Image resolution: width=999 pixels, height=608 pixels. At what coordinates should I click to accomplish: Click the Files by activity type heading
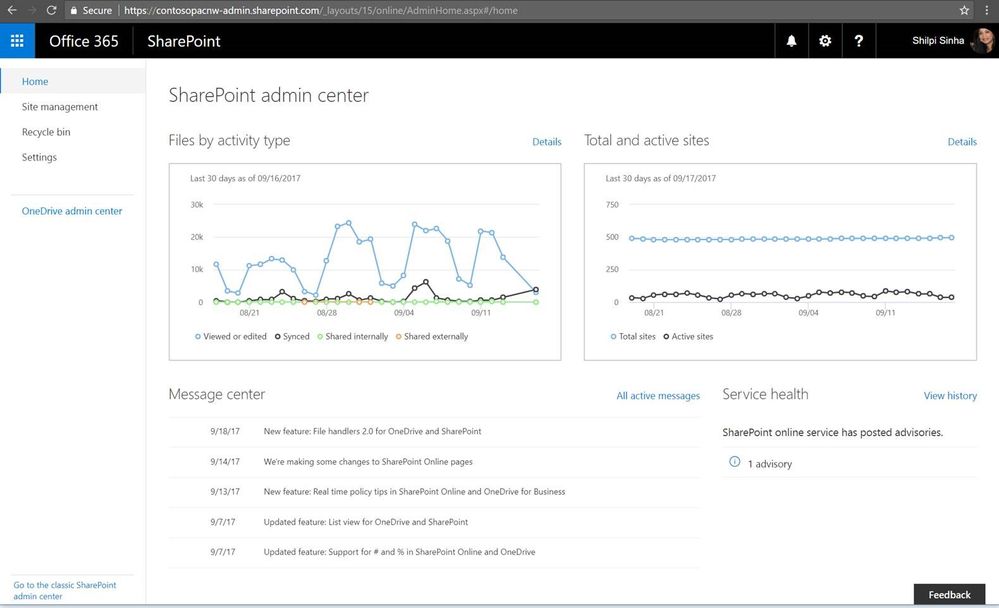(x=229, y=141)
